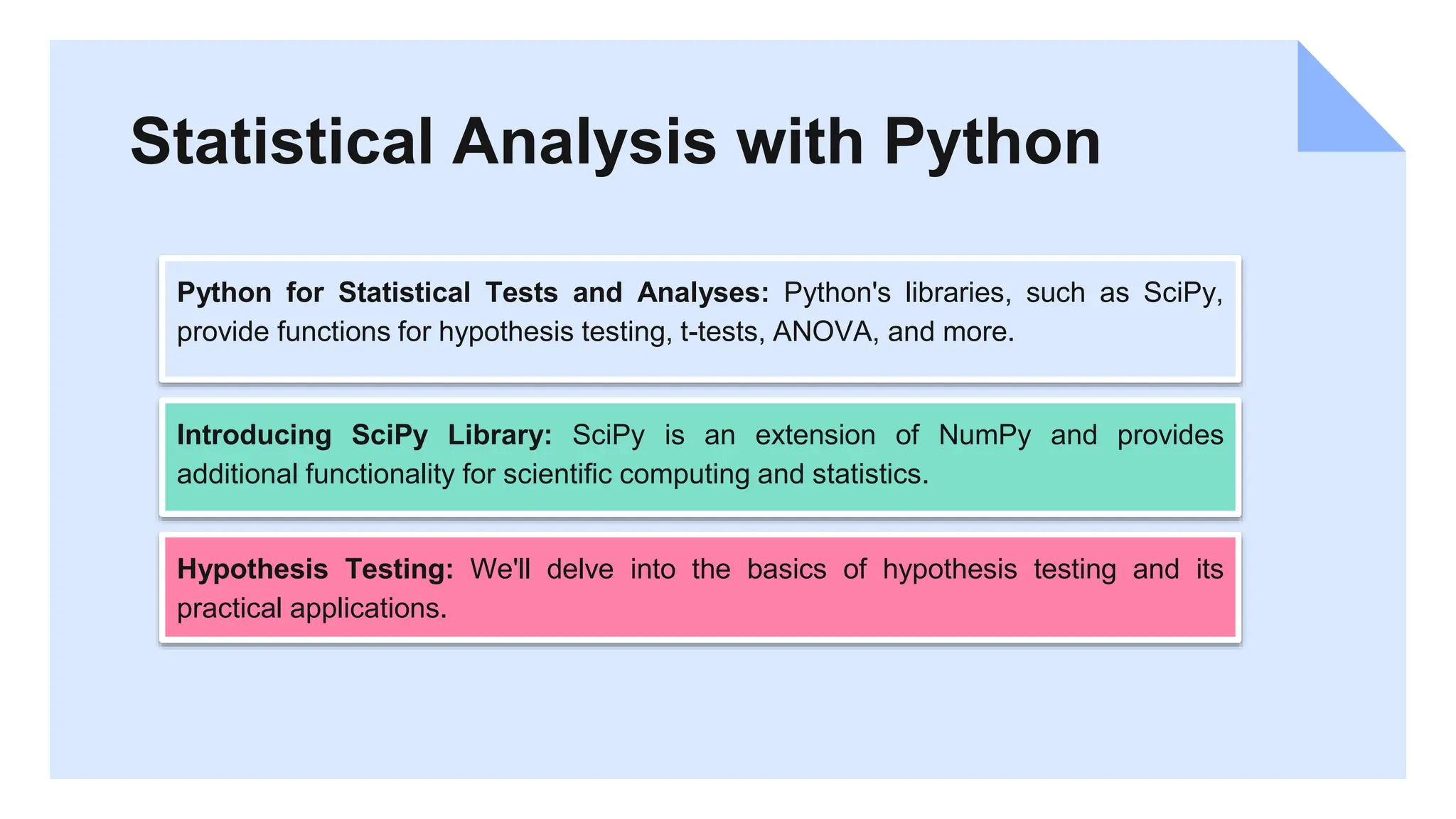Click the word 'Analysis' in the title
This screenshot has width=1456, height=819.
(x=584, y=142)
